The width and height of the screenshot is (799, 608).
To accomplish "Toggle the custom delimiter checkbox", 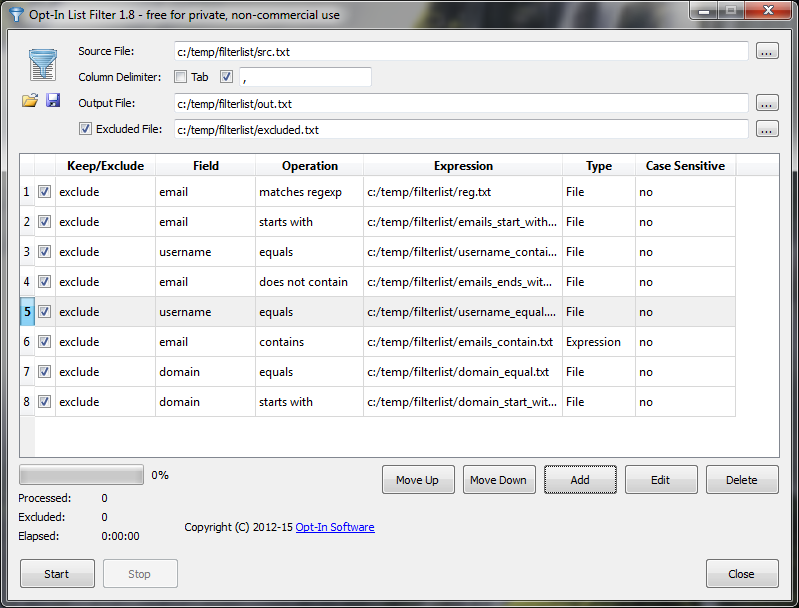I will [226, 77].
